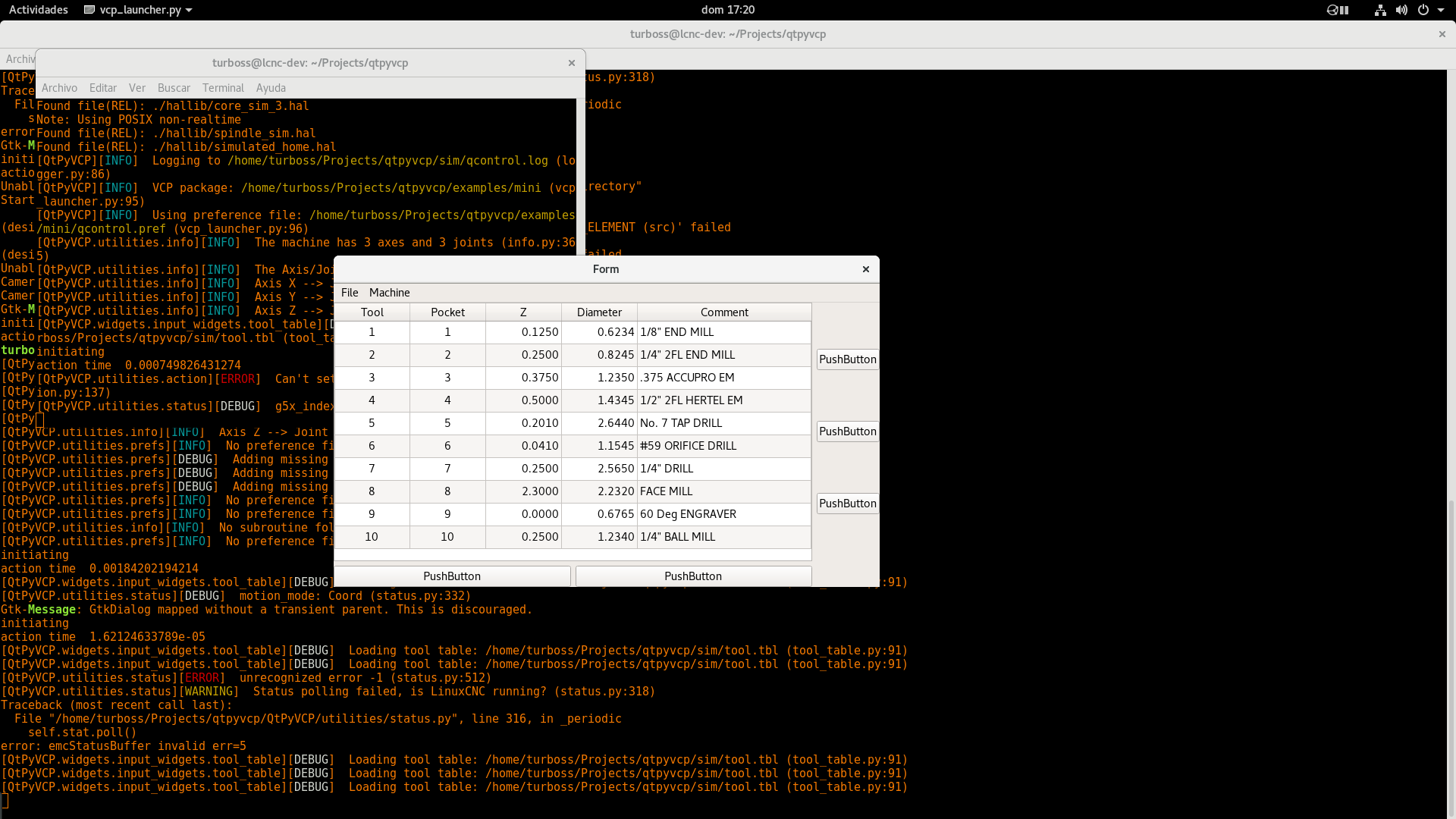Screen dimensions: 1456x819
Task: Click the middle right-side PushButton
Action: pos(848,431)
